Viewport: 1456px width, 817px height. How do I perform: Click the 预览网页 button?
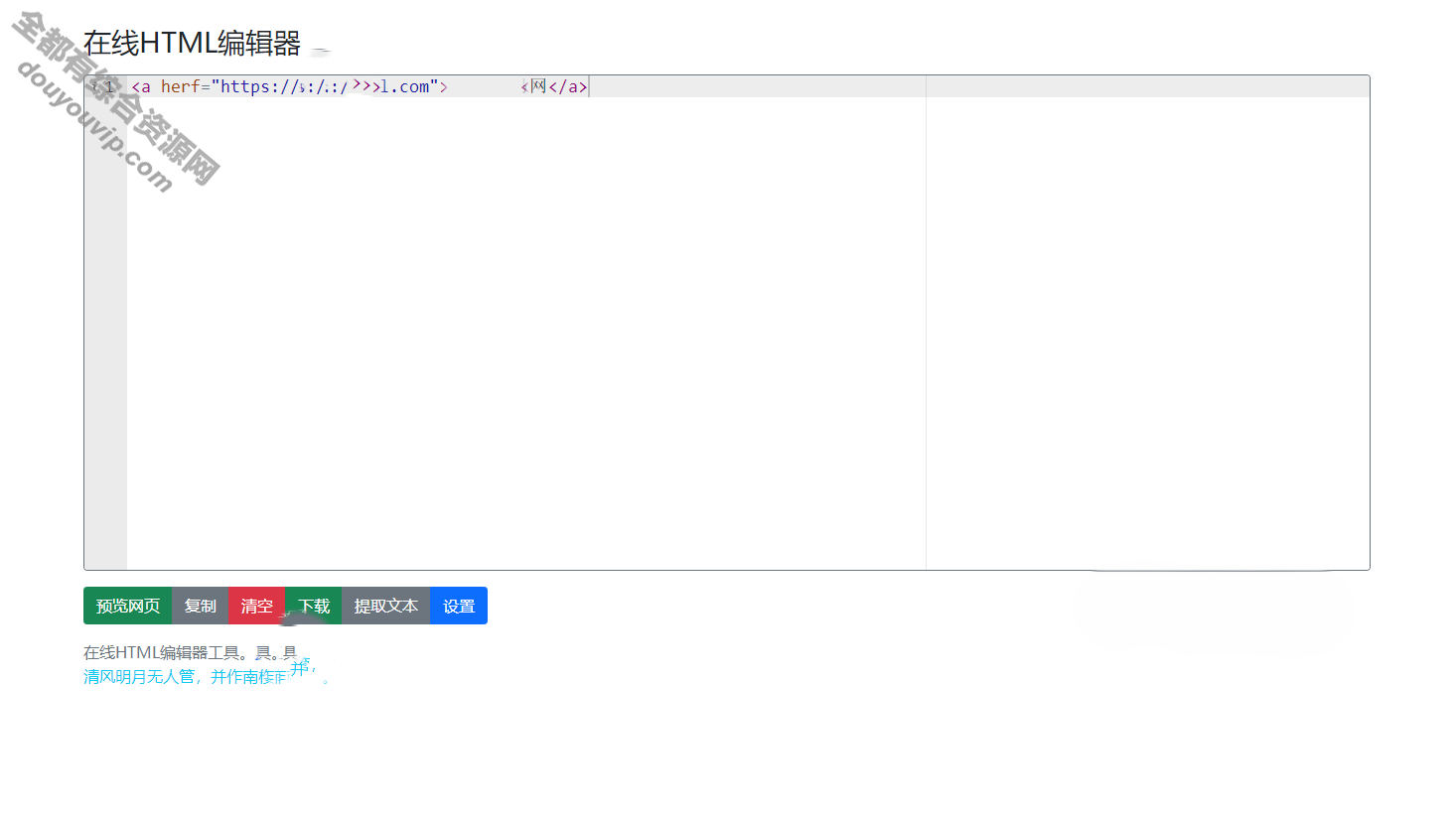coord(127,606)
